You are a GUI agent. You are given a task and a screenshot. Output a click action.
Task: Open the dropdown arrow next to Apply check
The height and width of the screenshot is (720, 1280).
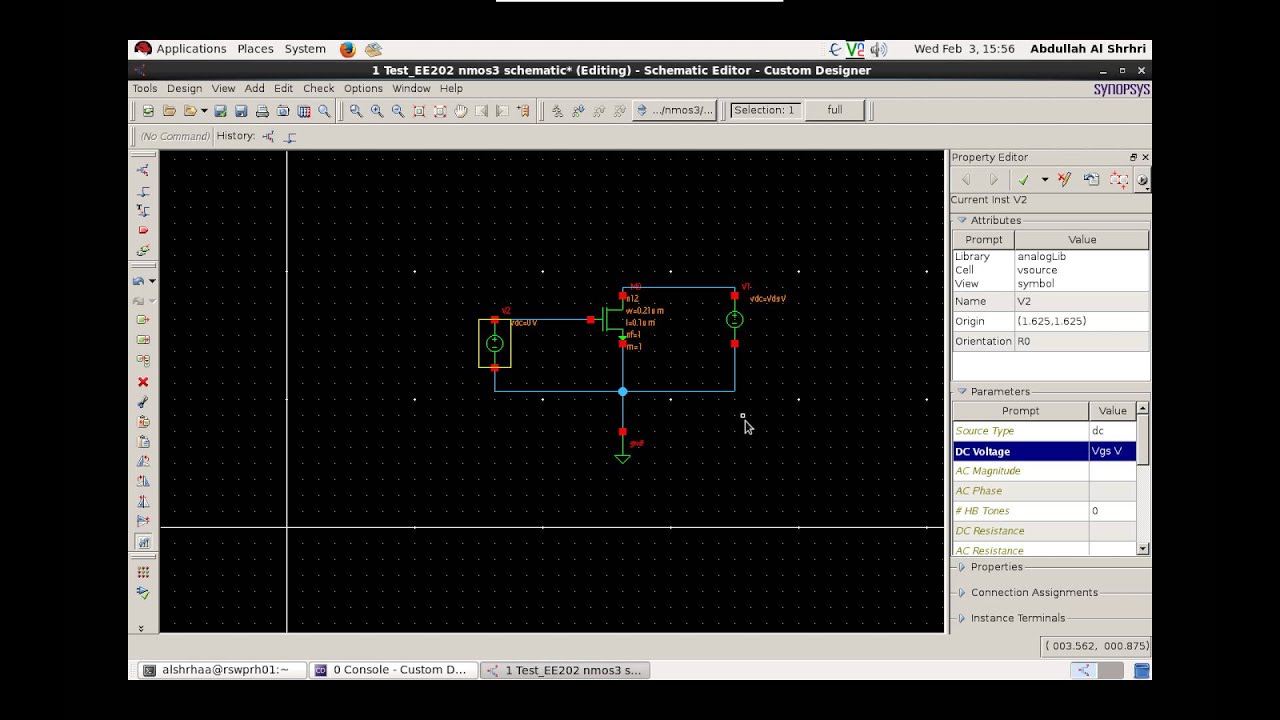click(1044, 180)
